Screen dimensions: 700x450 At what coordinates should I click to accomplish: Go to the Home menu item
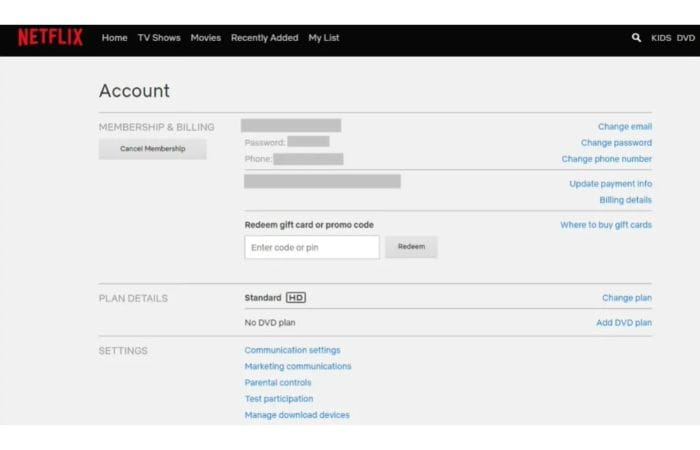[114, 38]
